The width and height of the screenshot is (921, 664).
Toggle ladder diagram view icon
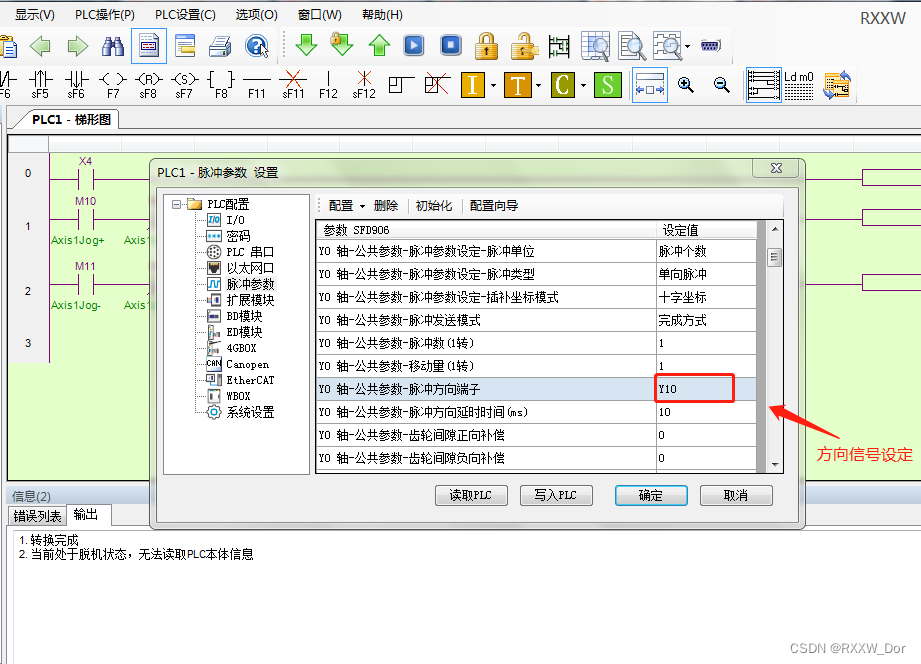click(x=763, y=85)
